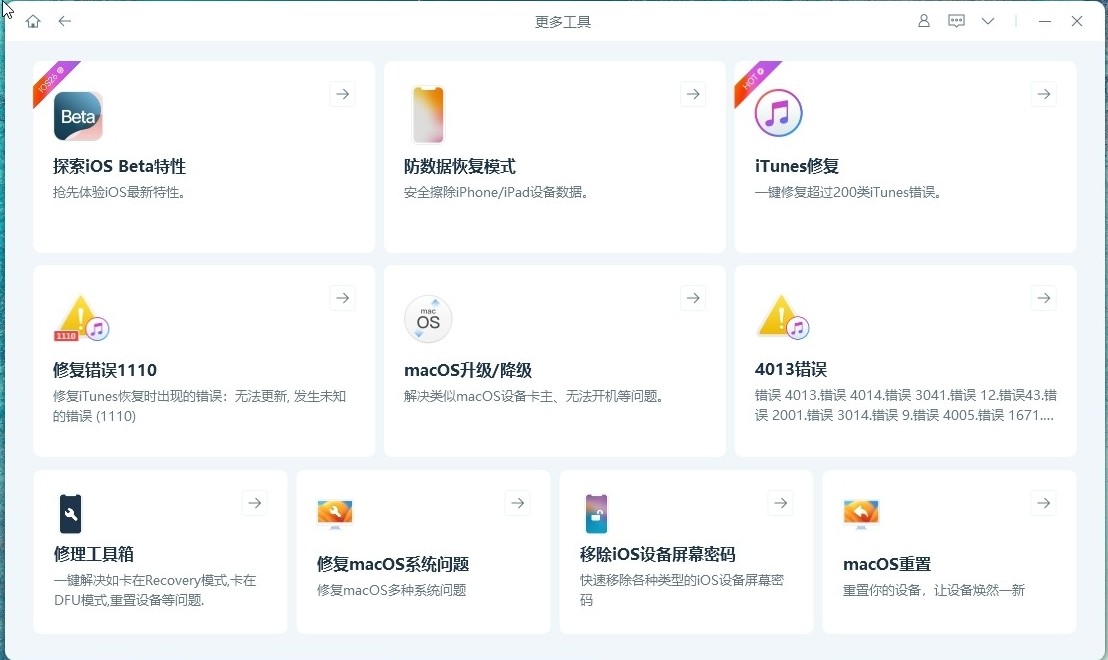Viewport: 1108px width, 660px height.
Task: Click description 重置你的设备，让设备焕然一新
Action: pyautogui.click(x=933, y=590)
